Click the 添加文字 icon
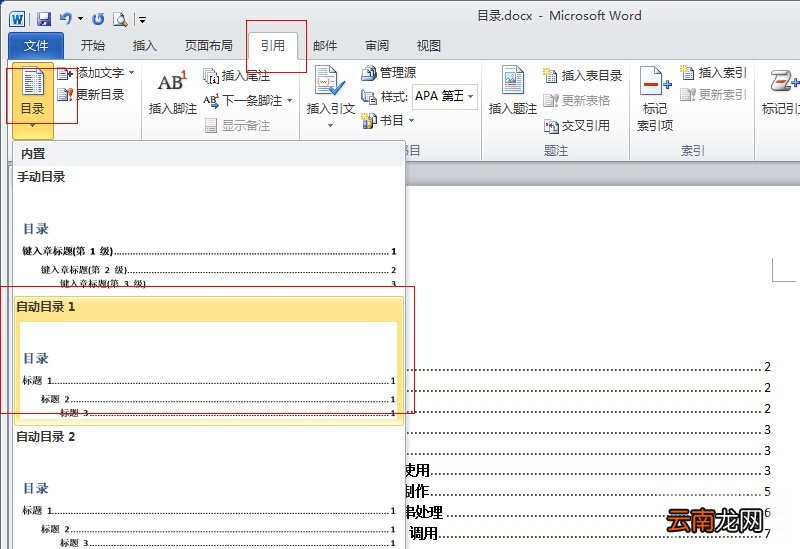The width and height of the screenshot is (800, 549). 65,74
